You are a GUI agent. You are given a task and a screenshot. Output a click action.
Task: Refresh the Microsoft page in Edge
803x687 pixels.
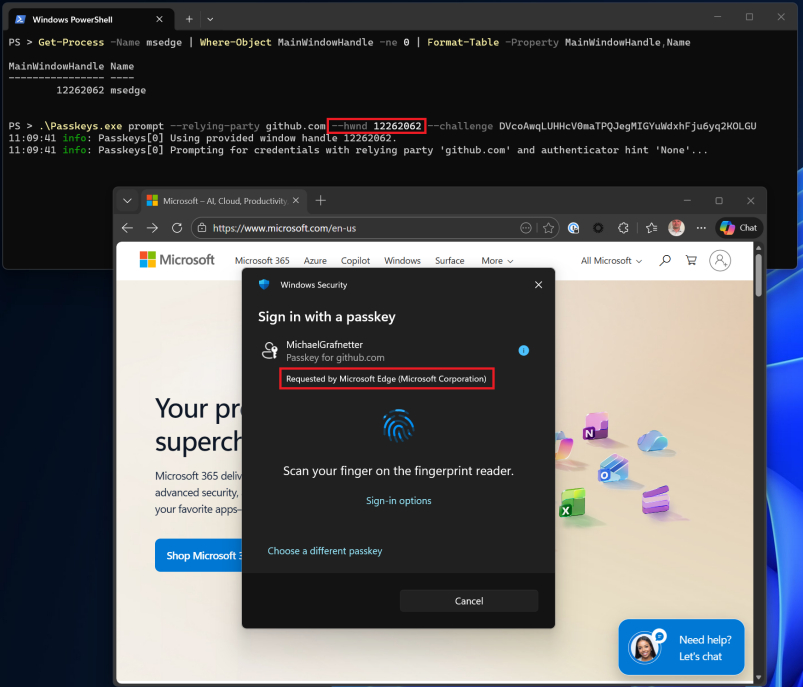(177, 228)
